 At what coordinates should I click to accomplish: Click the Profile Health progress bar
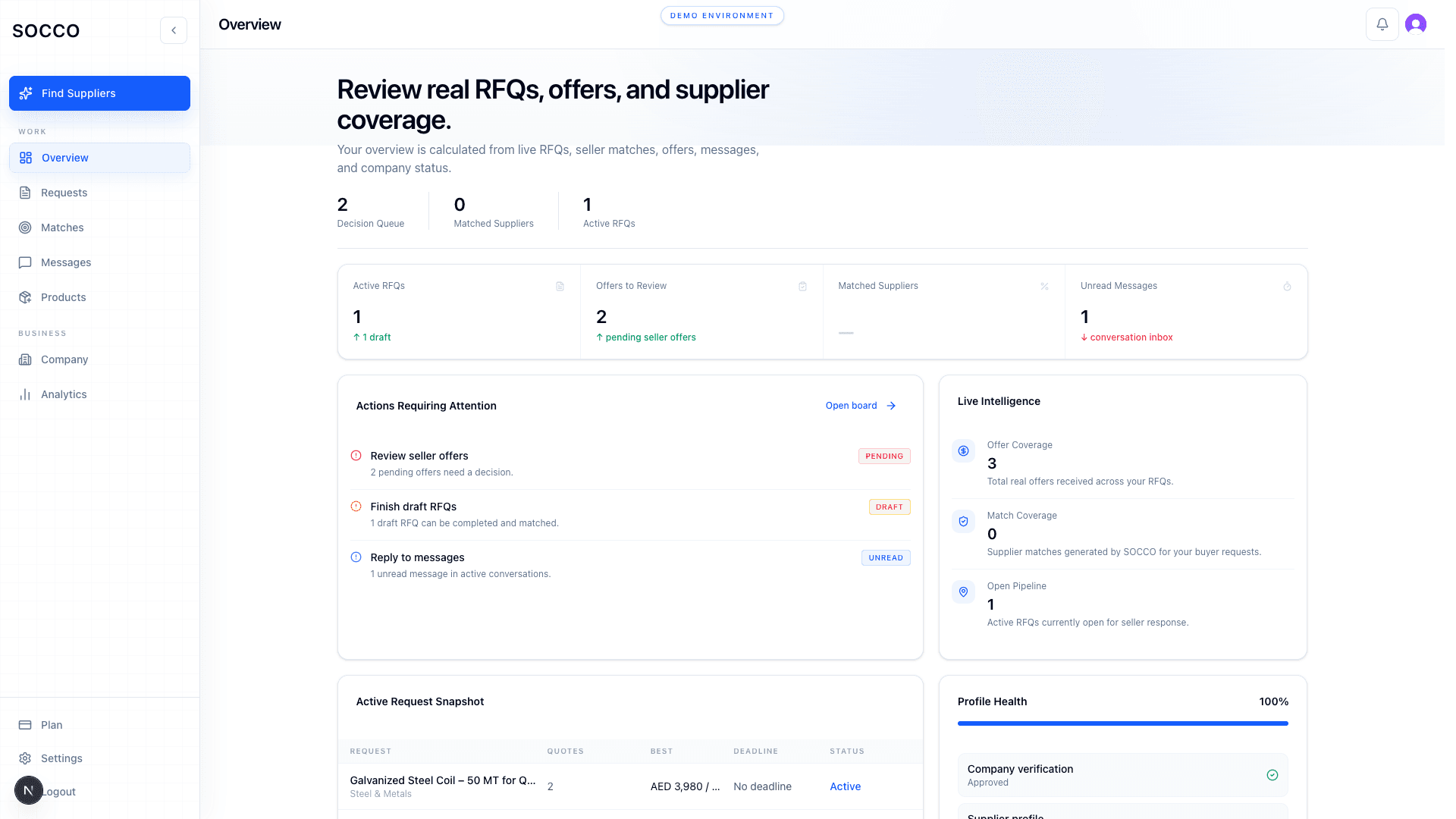click(x=1122, y=723)
